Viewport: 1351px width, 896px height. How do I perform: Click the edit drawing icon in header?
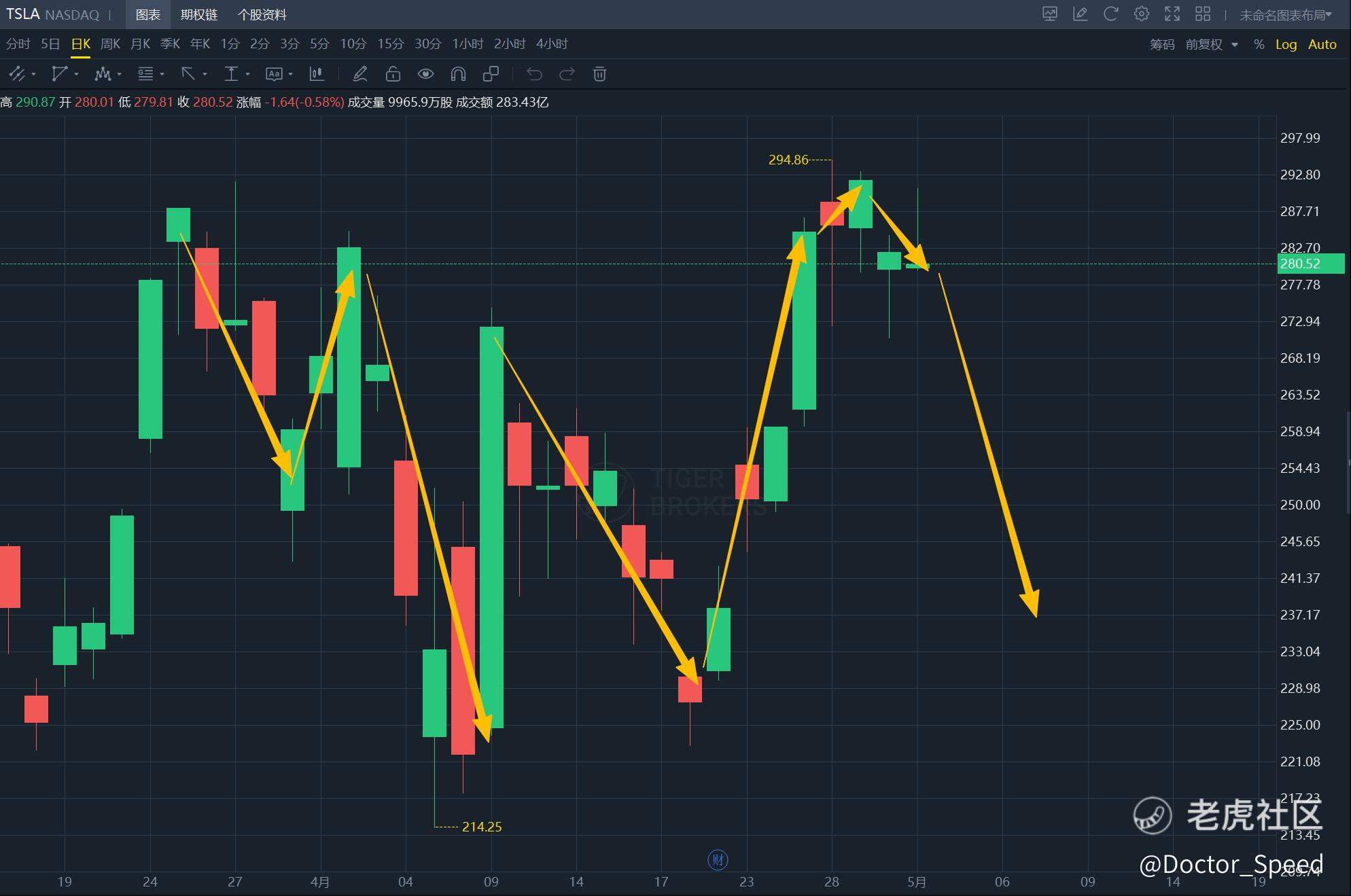coord(1081,14)
